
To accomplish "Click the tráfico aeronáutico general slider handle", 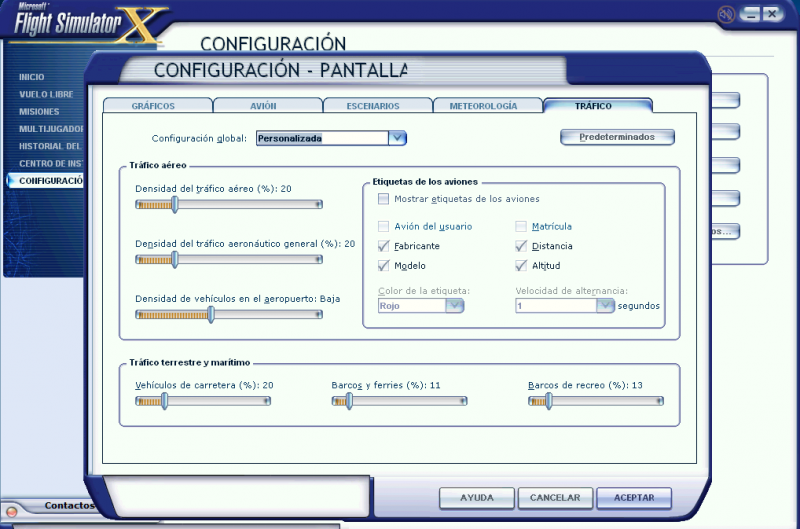I will [174, 260].
